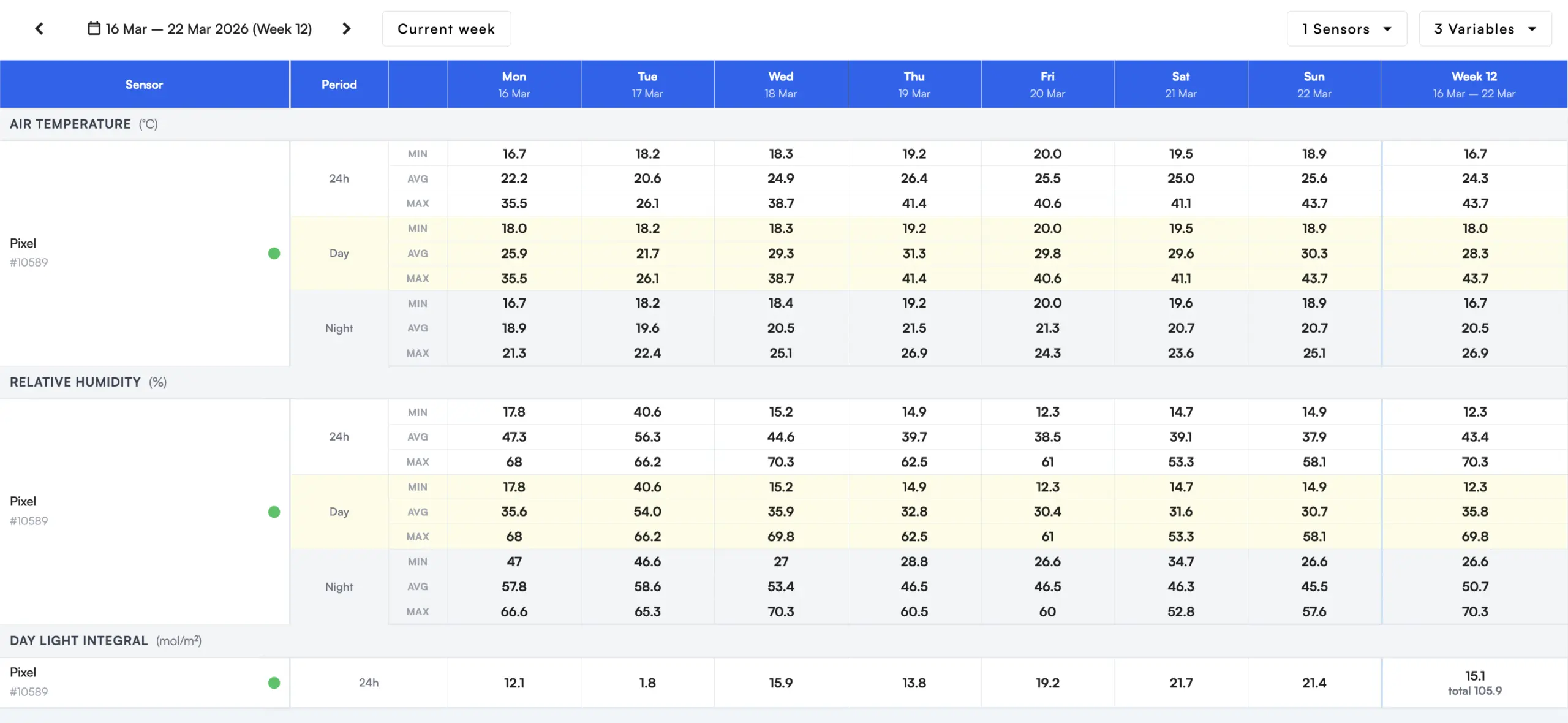The width and height of the screenshot is (1568, 723).
Task: Click Pixel #10589 sensor name under Day Light Integral
Action: tap(29, 682)
